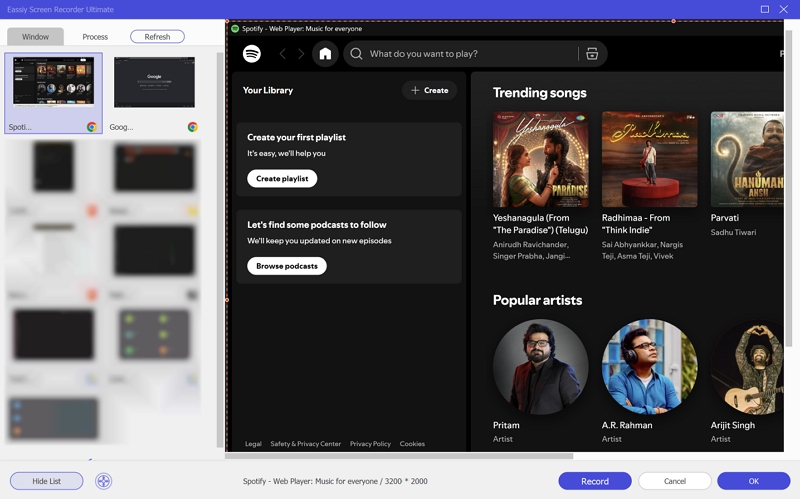Screen dimensions: 800x499
Task: Click the search magnifier icon
Action: click(x=357, y=54)
